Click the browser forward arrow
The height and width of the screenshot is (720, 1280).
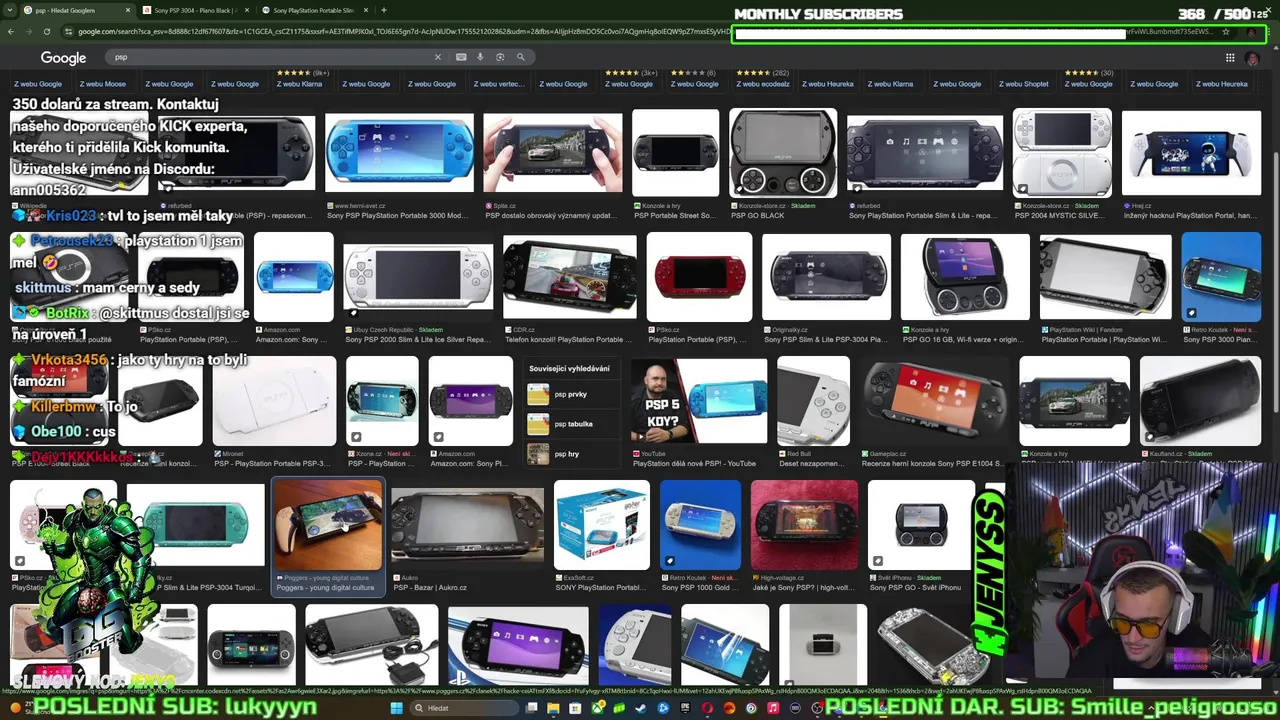coord(28,32)
